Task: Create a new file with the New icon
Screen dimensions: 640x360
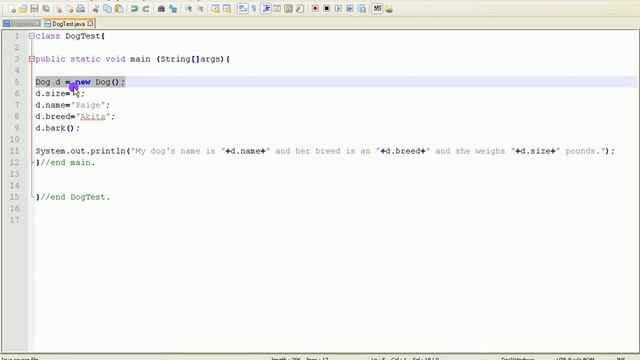Action: point(12,9)
